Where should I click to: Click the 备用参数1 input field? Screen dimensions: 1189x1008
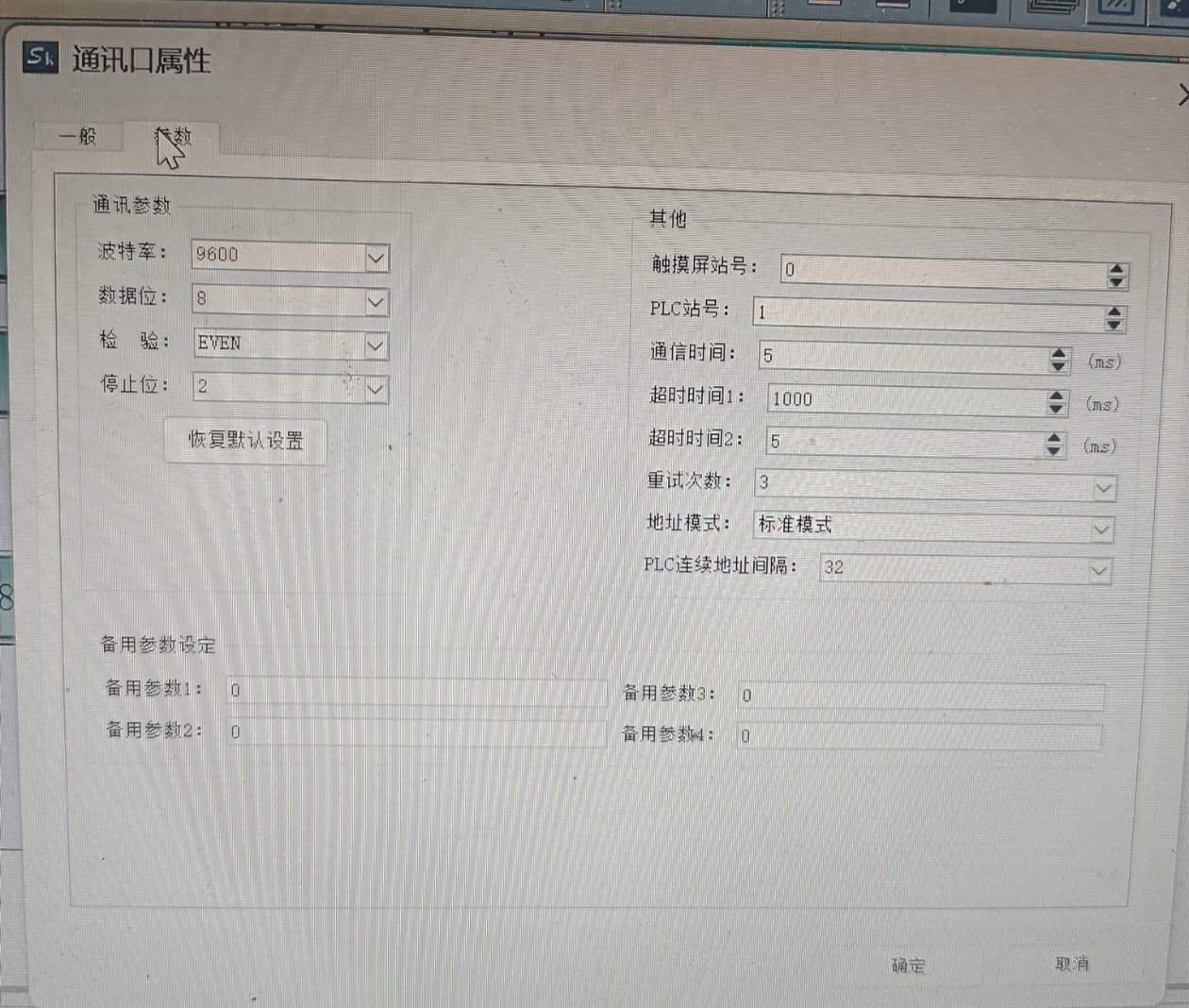click(x=415, y=692)
